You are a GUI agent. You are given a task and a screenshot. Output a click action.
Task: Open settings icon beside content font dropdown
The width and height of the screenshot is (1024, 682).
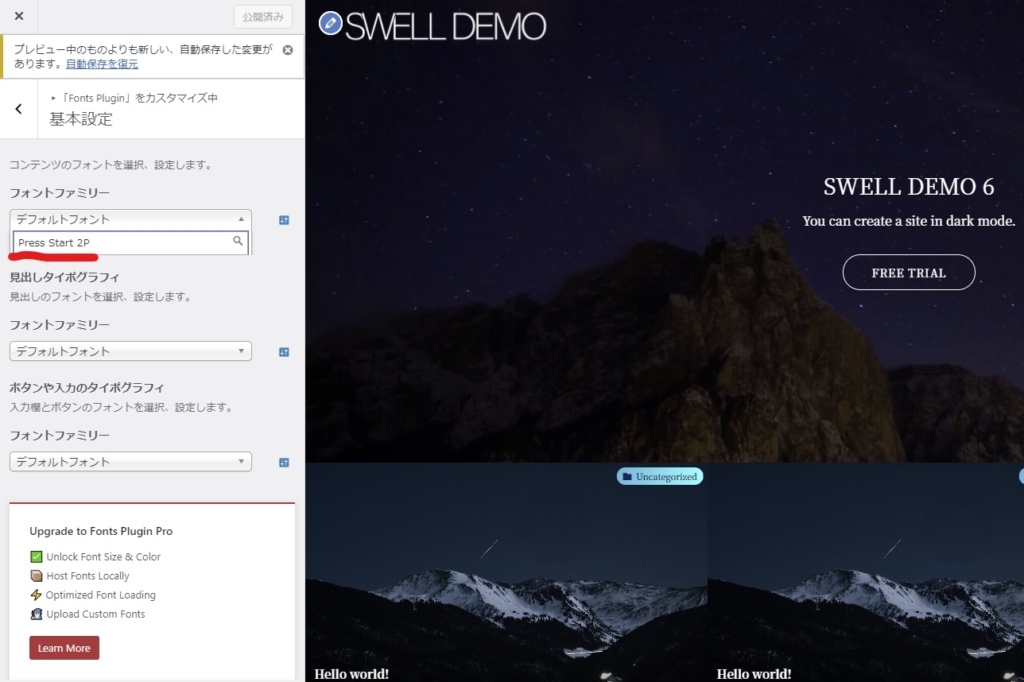click(284, 220)
